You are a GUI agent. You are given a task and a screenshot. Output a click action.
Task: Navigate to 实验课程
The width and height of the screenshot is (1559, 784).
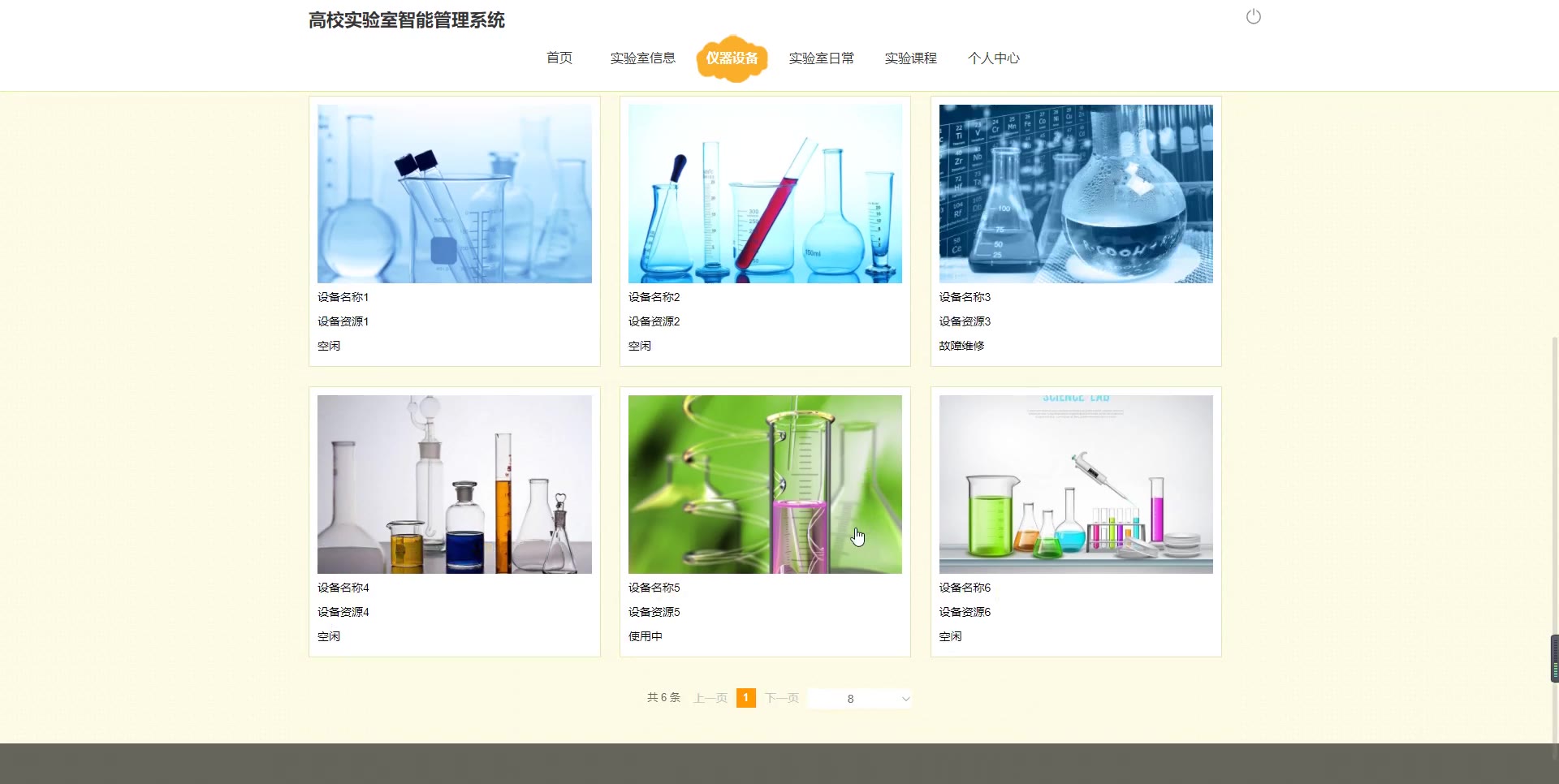click(911, 58)
